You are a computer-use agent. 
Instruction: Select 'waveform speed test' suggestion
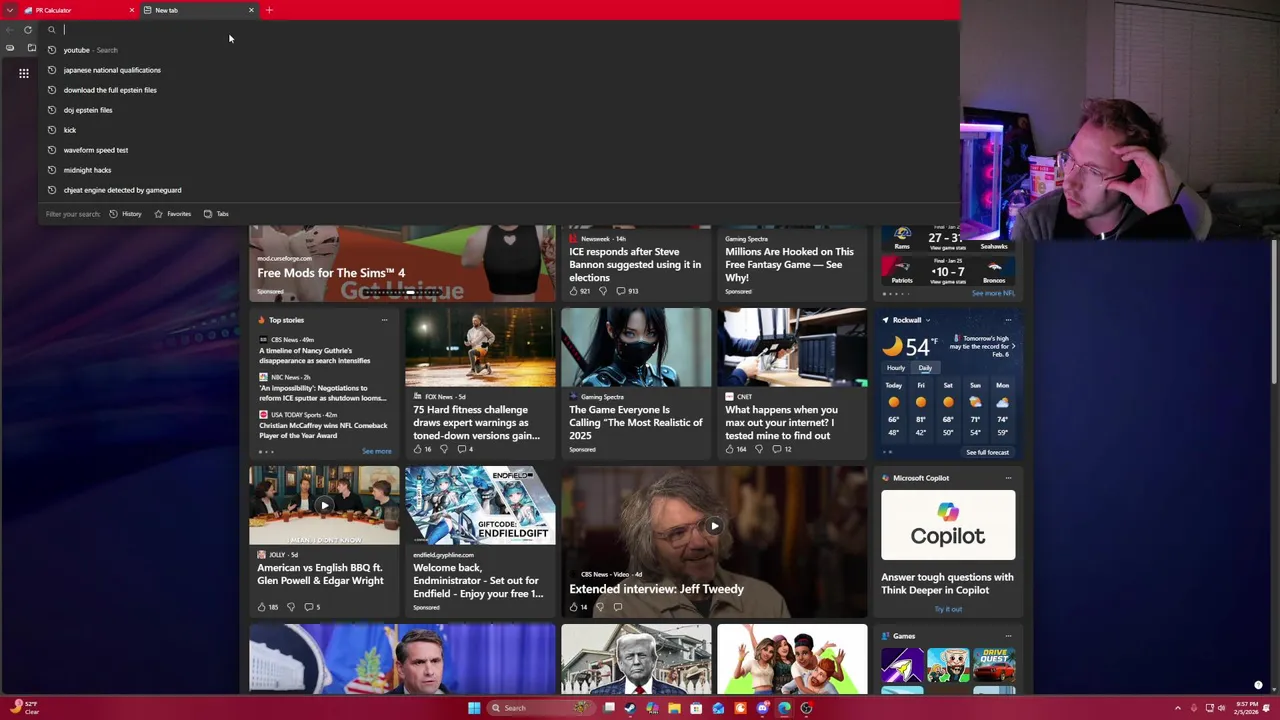click(x=500, y=150)
